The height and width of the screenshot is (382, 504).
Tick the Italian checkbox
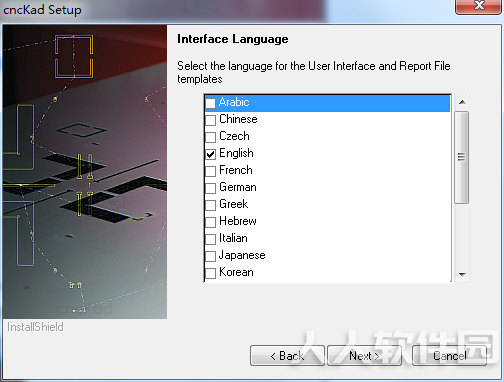(x=211, y=239)
